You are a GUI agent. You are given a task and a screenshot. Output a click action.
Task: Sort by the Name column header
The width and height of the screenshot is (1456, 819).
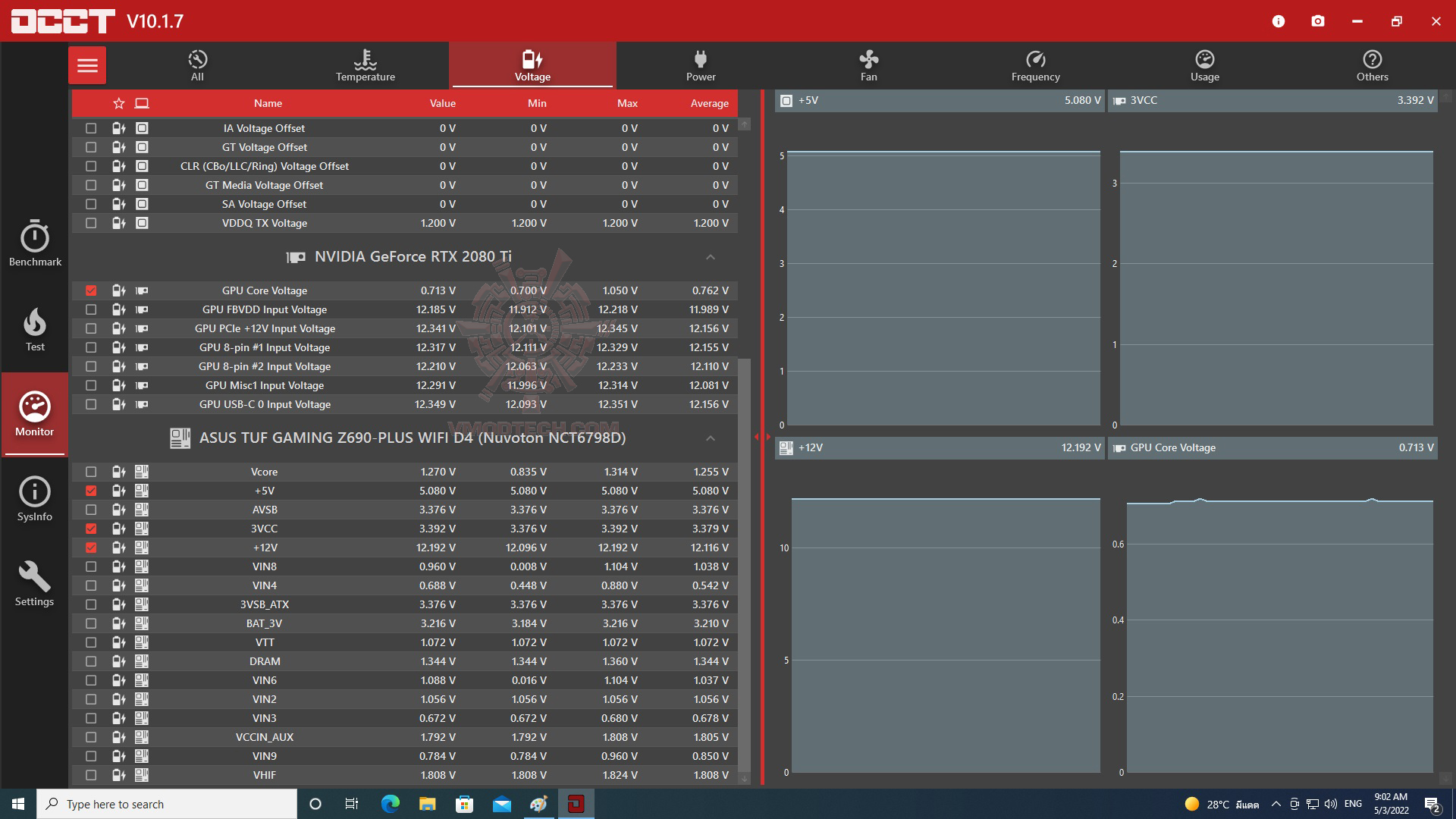coord(268,103)
